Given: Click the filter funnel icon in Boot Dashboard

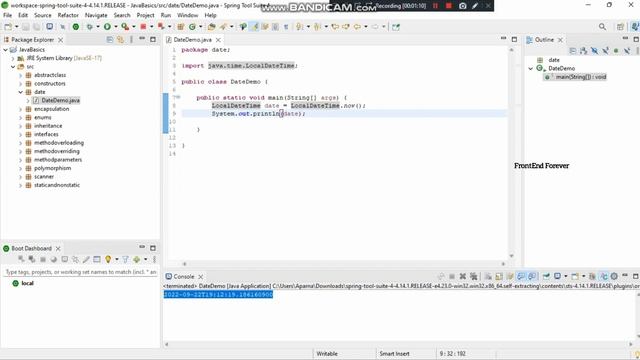Looking at the screenshot, I should tap(125, 259).
